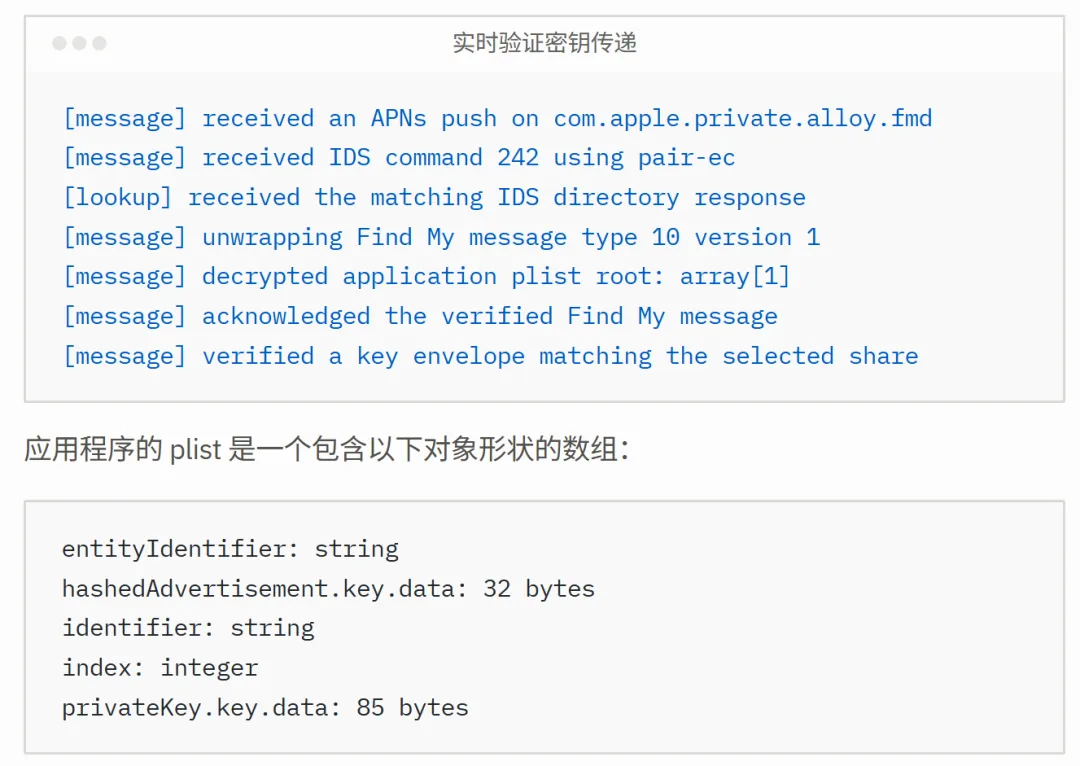Click the third gray window dot
The width and height of the screenshot is (1080, 766).
click(x=99, y=43)
